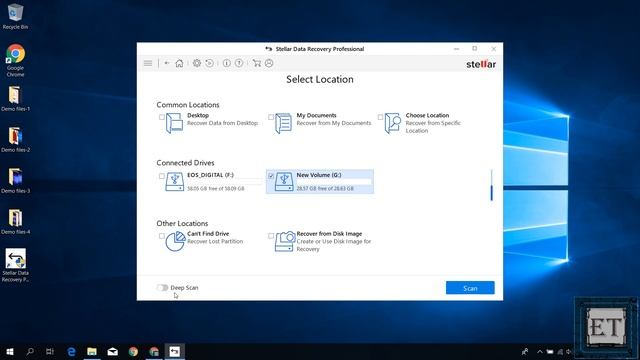Image resolution: width=640 pixels, height=360 pixels.
Task: Check the Desktop location checkbox
Action: [162, 117]
